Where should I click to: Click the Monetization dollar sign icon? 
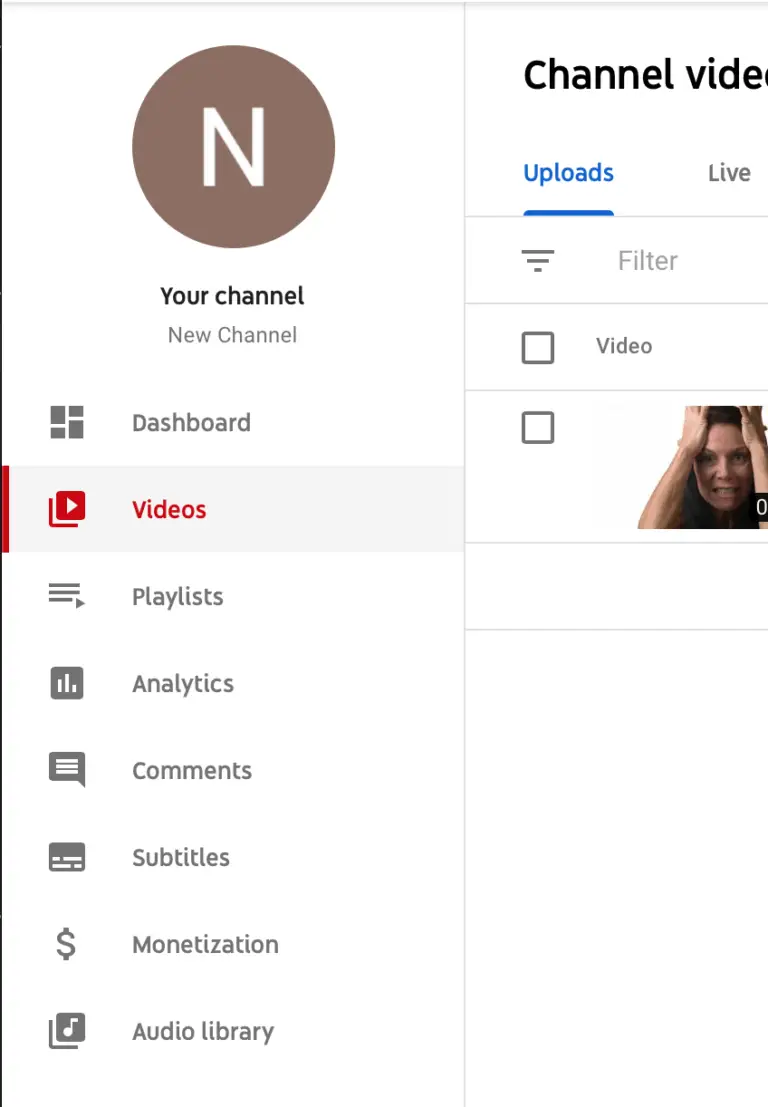point(66,944)
